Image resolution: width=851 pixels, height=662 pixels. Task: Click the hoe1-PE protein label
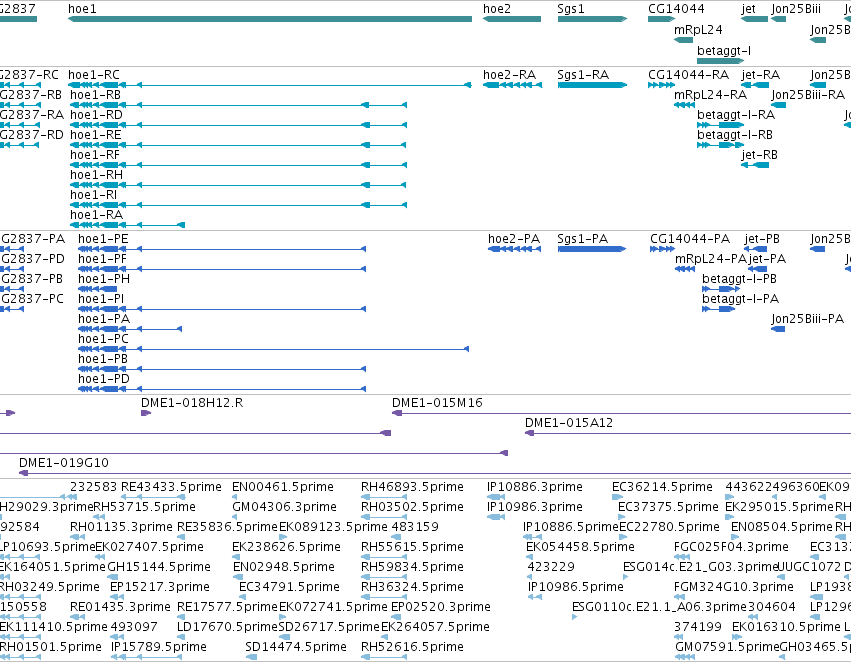(103, 239)
